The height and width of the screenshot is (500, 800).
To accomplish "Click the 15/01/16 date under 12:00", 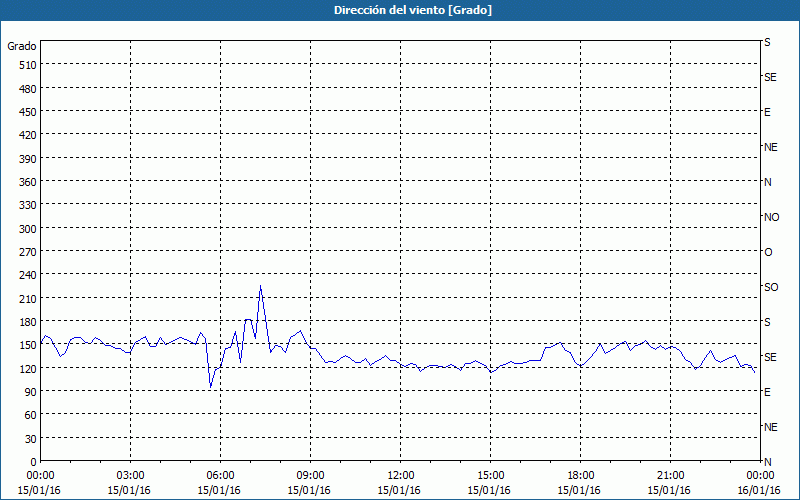I will coord(399,490).
